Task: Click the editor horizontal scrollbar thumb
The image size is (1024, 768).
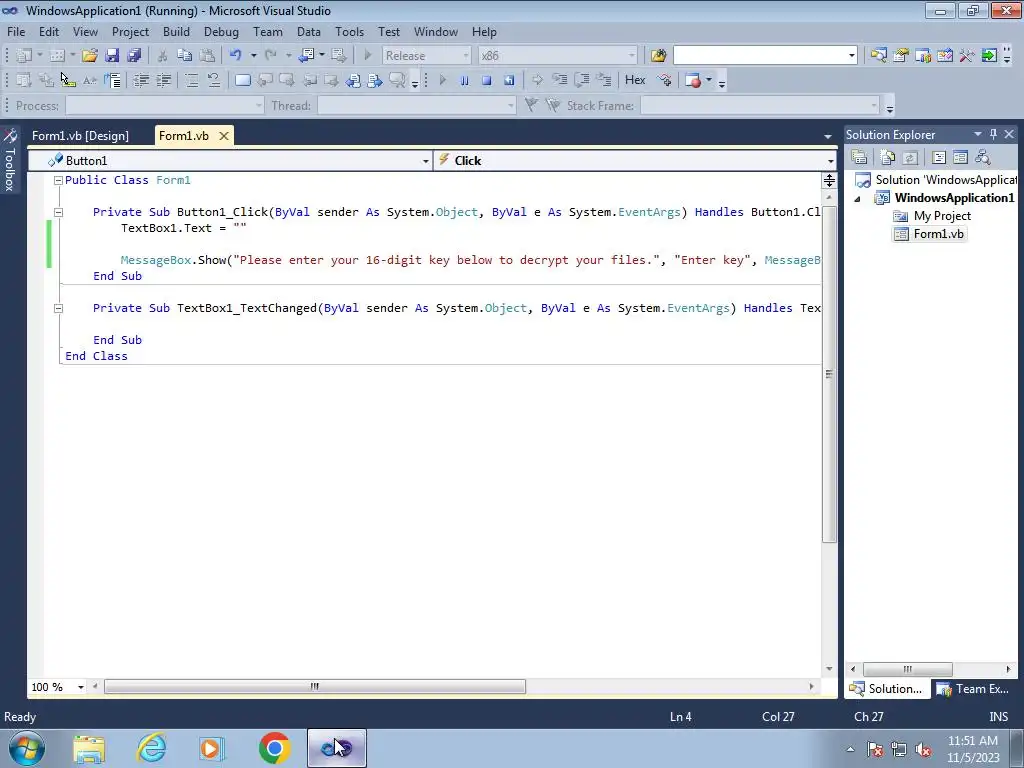Action: coord(315,686)
